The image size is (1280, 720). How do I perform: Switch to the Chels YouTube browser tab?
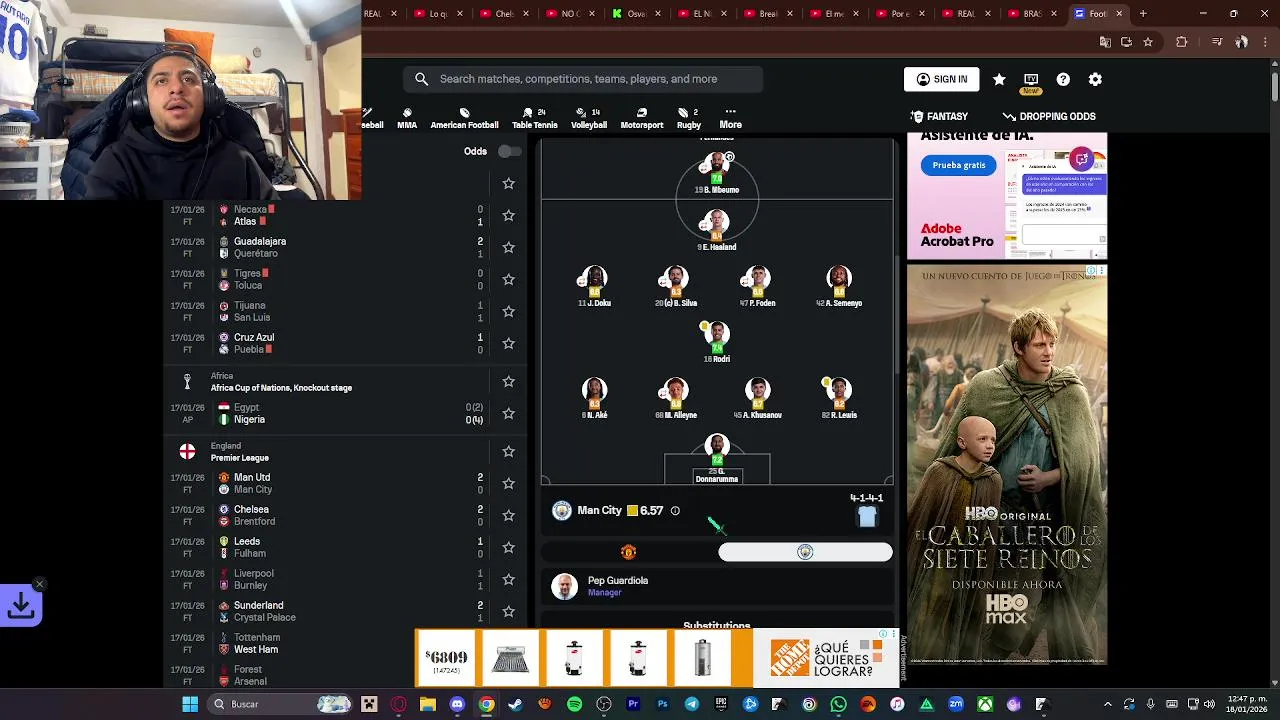point(503,14)
